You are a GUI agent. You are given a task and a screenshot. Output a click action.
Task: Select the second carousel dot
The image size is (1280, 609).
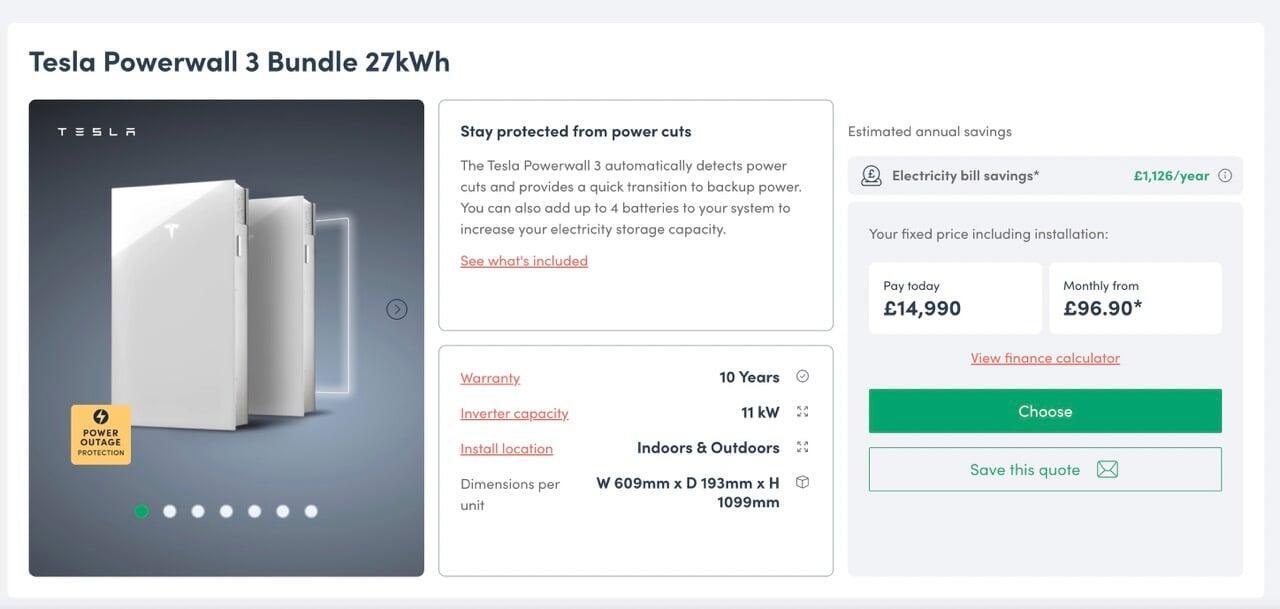pos(170,511)
